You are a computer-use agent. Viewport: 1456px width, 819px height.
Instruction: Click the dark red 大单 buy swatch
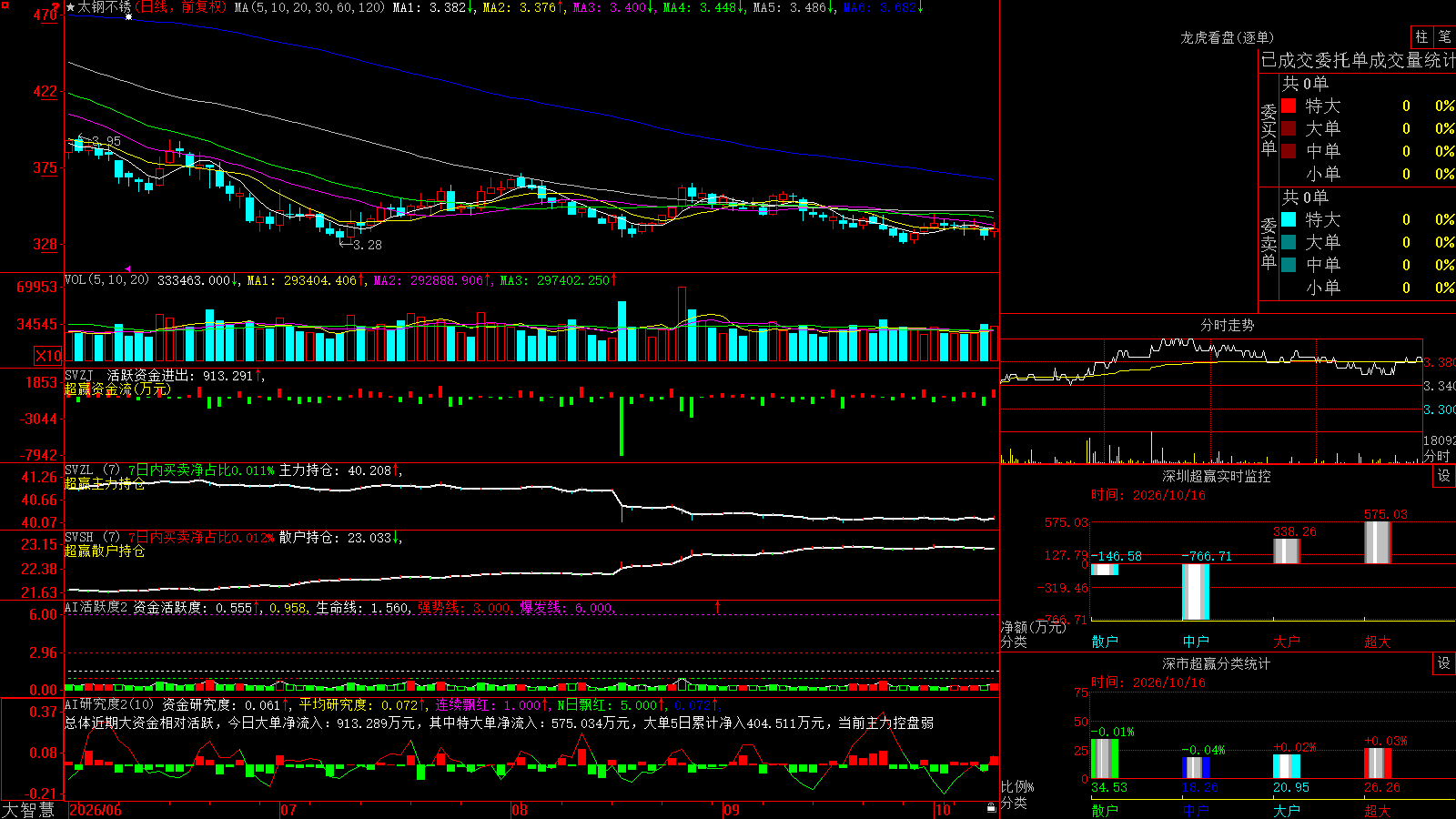pyautogui.click(x=1289, y=128)
